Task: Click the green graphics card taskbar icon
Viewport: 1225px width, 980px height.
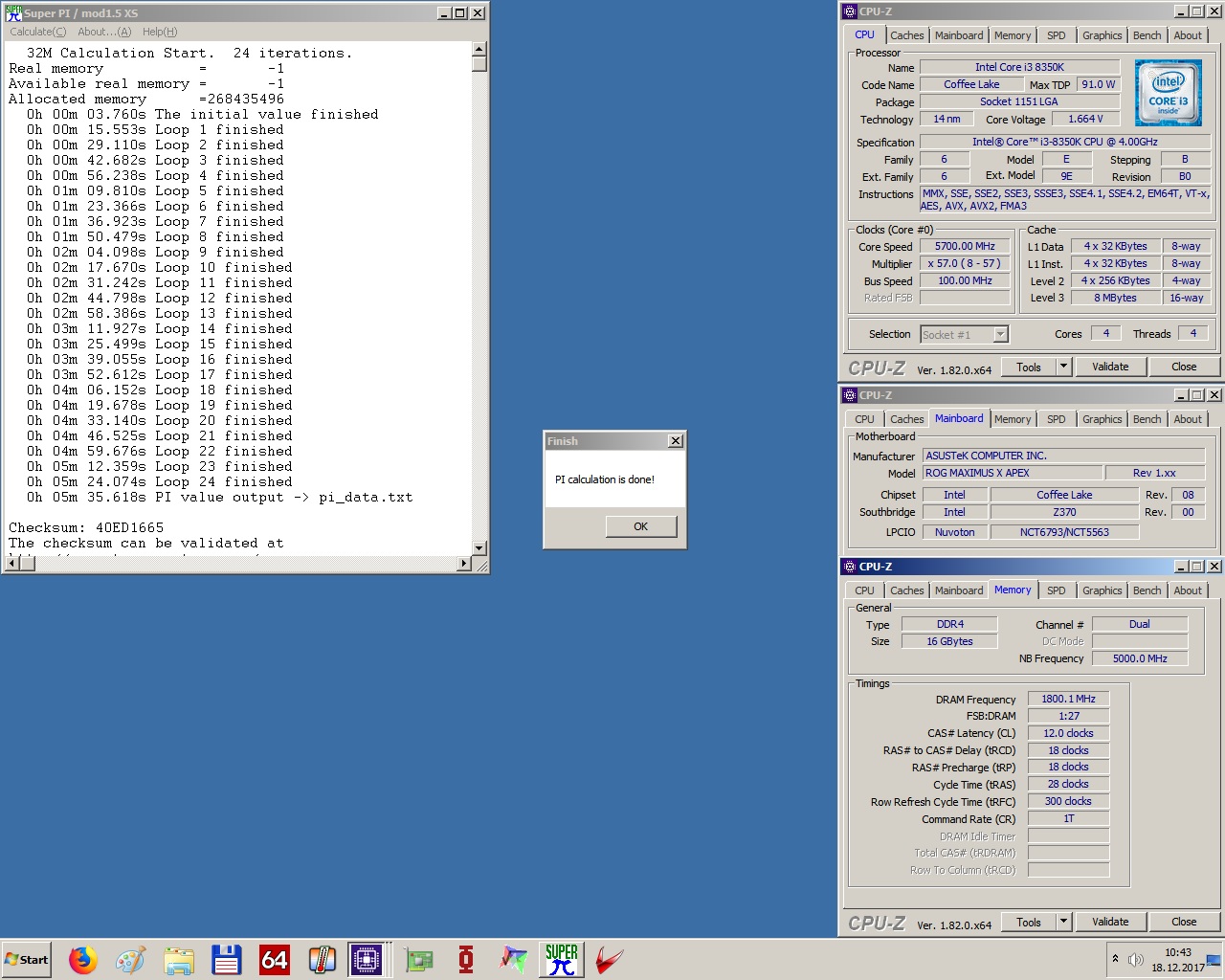Action: pyautogui.click(x=418, y=959)
